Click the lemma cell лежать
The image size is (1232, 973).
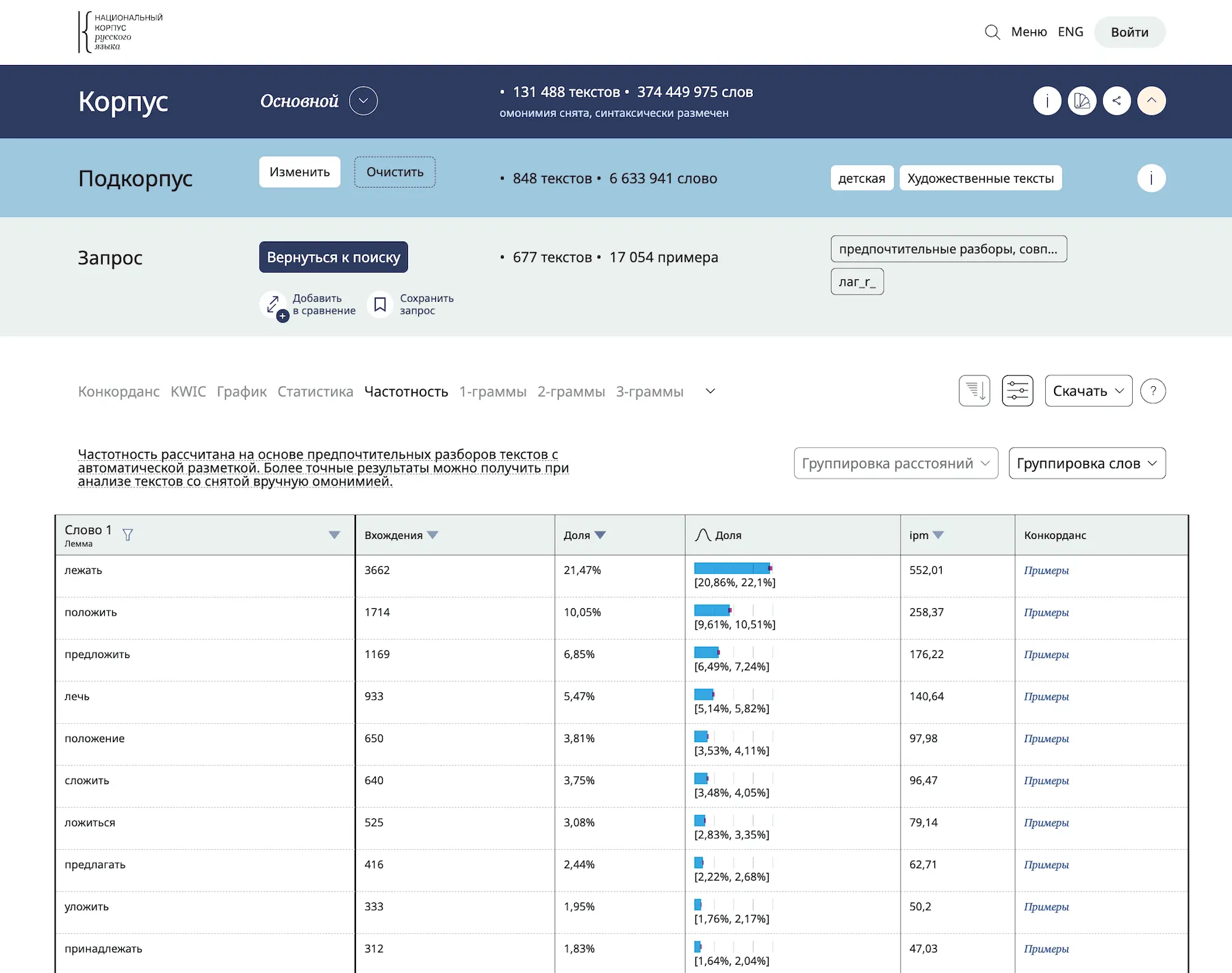205,576
